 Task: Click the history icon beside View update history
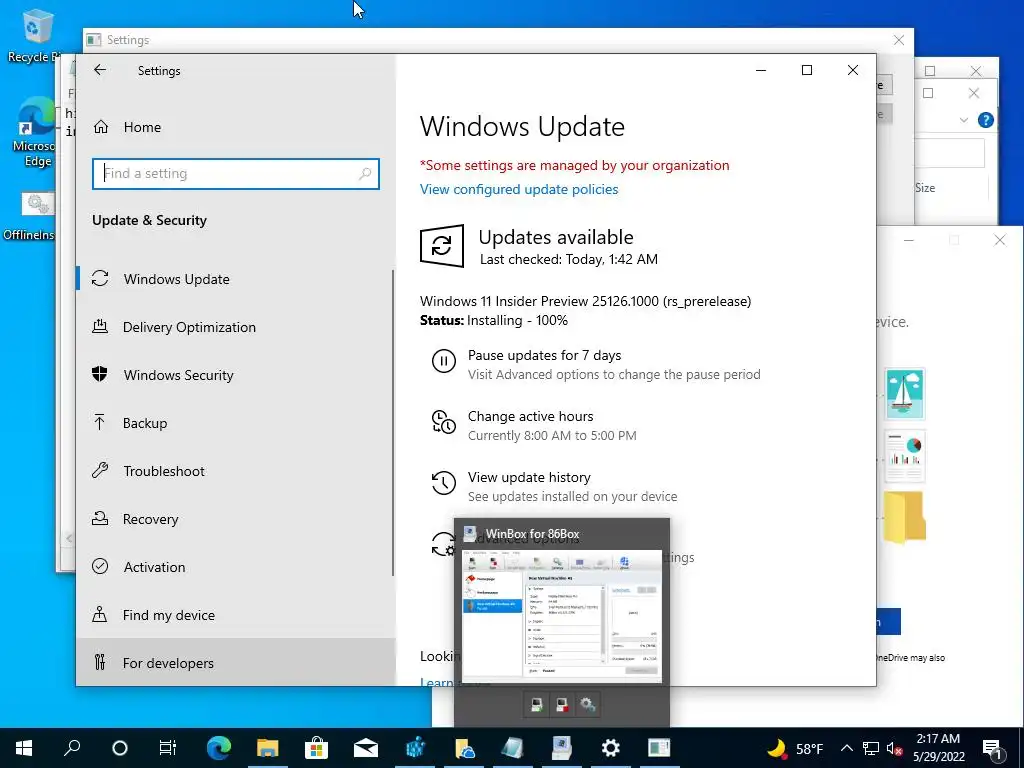coord(443,483)
